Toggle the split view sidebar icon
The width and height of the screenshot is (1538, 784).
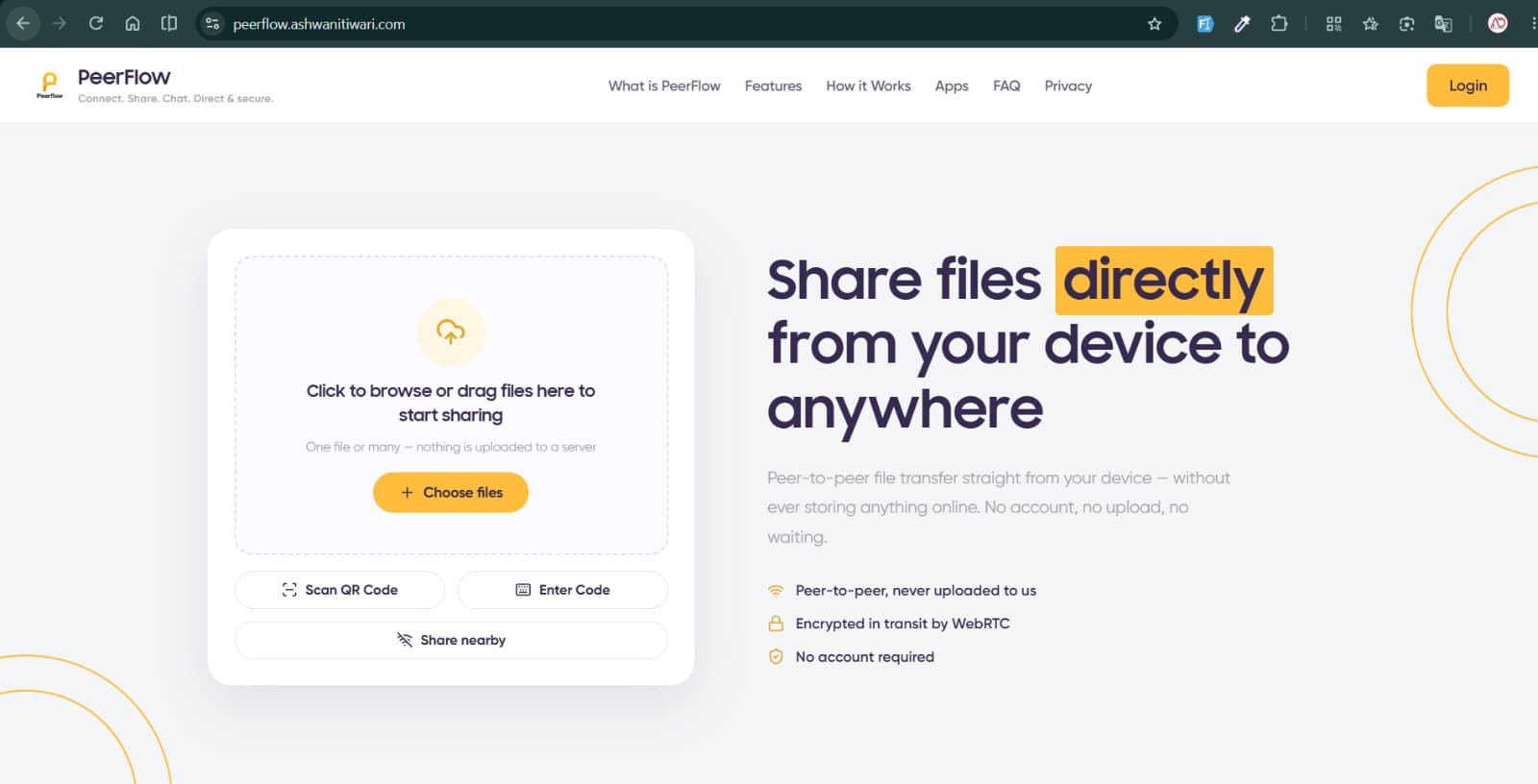(x=169, y=23)
